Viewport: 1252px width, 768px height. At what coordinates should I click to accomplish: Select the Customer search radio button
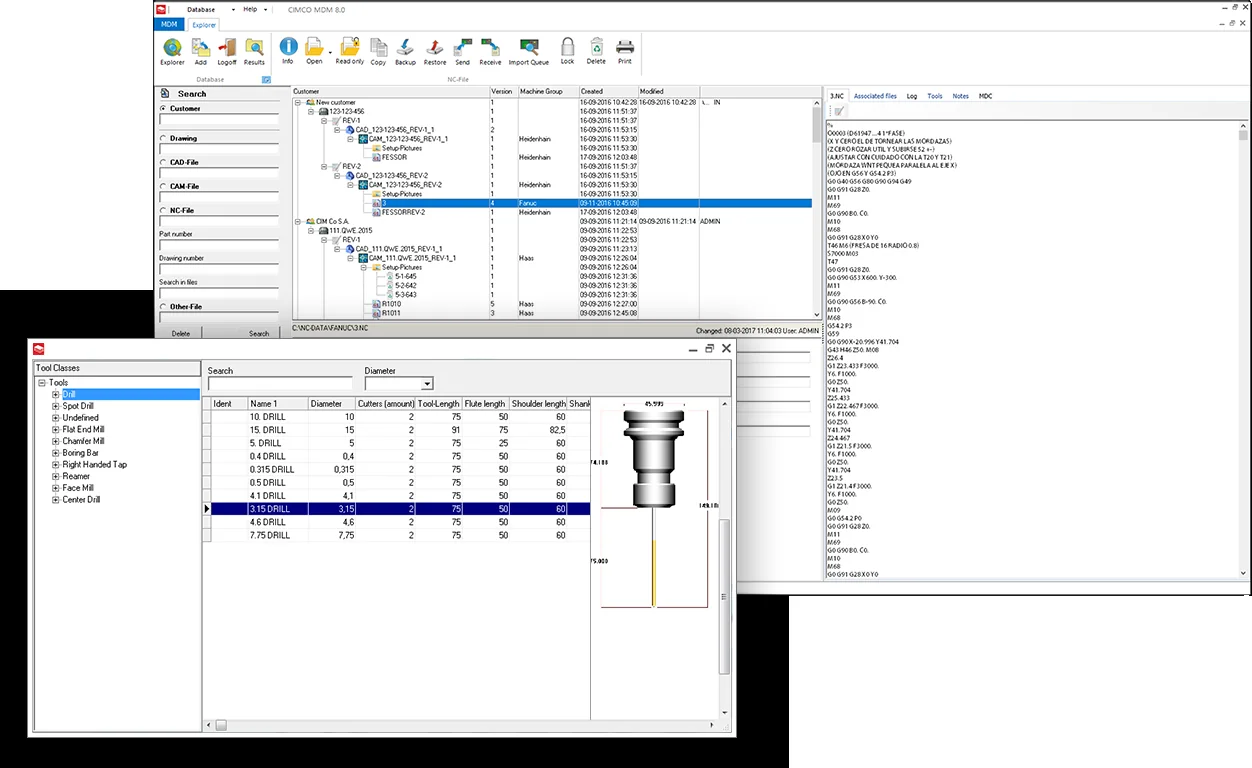[x=164, y=108]
